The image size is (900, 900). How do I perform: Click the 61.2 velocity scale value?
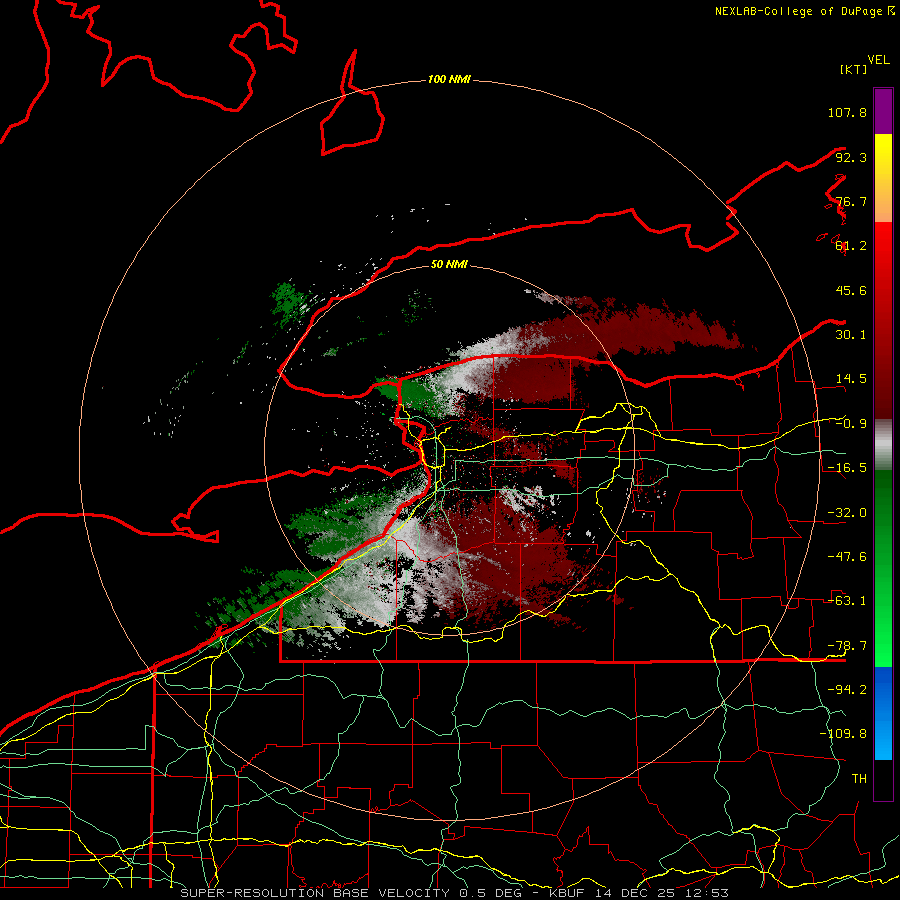(851, 246)
